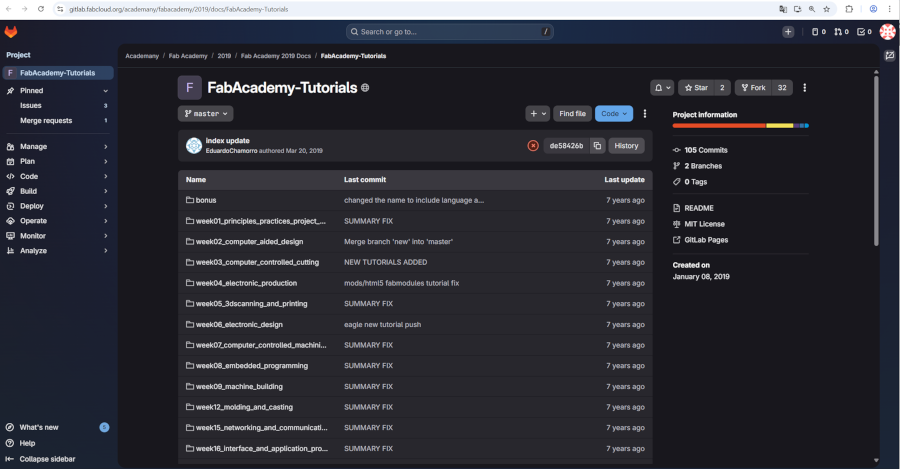Click the Find file button
Viewport: 900px width, 469px height.
pos(572,114)
